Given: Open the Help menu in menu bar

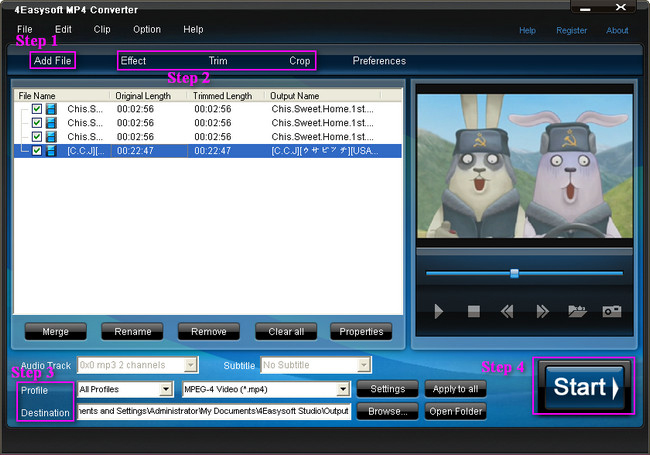Looking at the screenshot, I should pyautogui.click(x=193, y=29).
